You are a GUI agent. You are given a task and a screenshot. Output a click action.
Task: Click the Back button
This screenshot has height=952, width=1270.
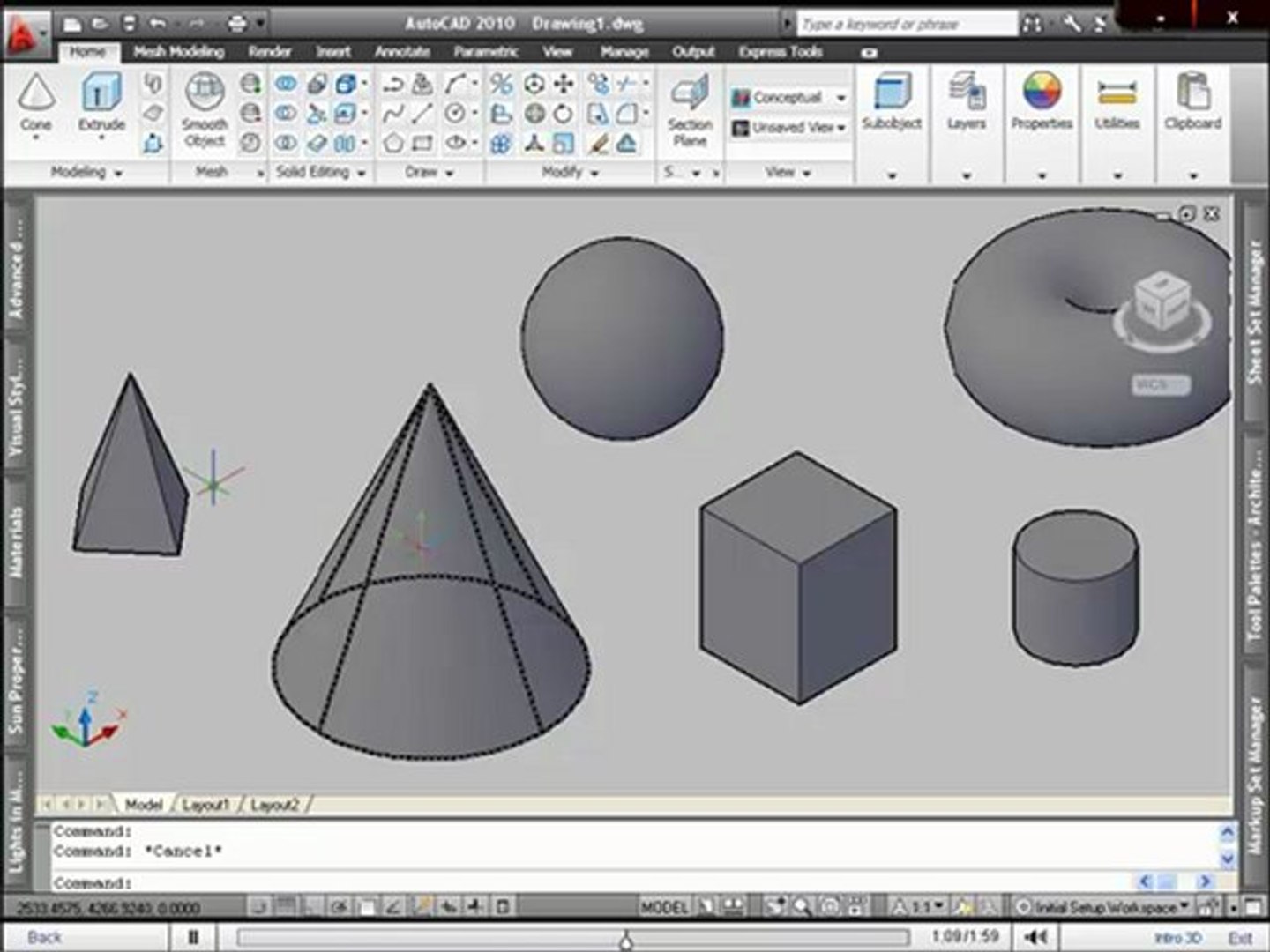tap(44, 937)
